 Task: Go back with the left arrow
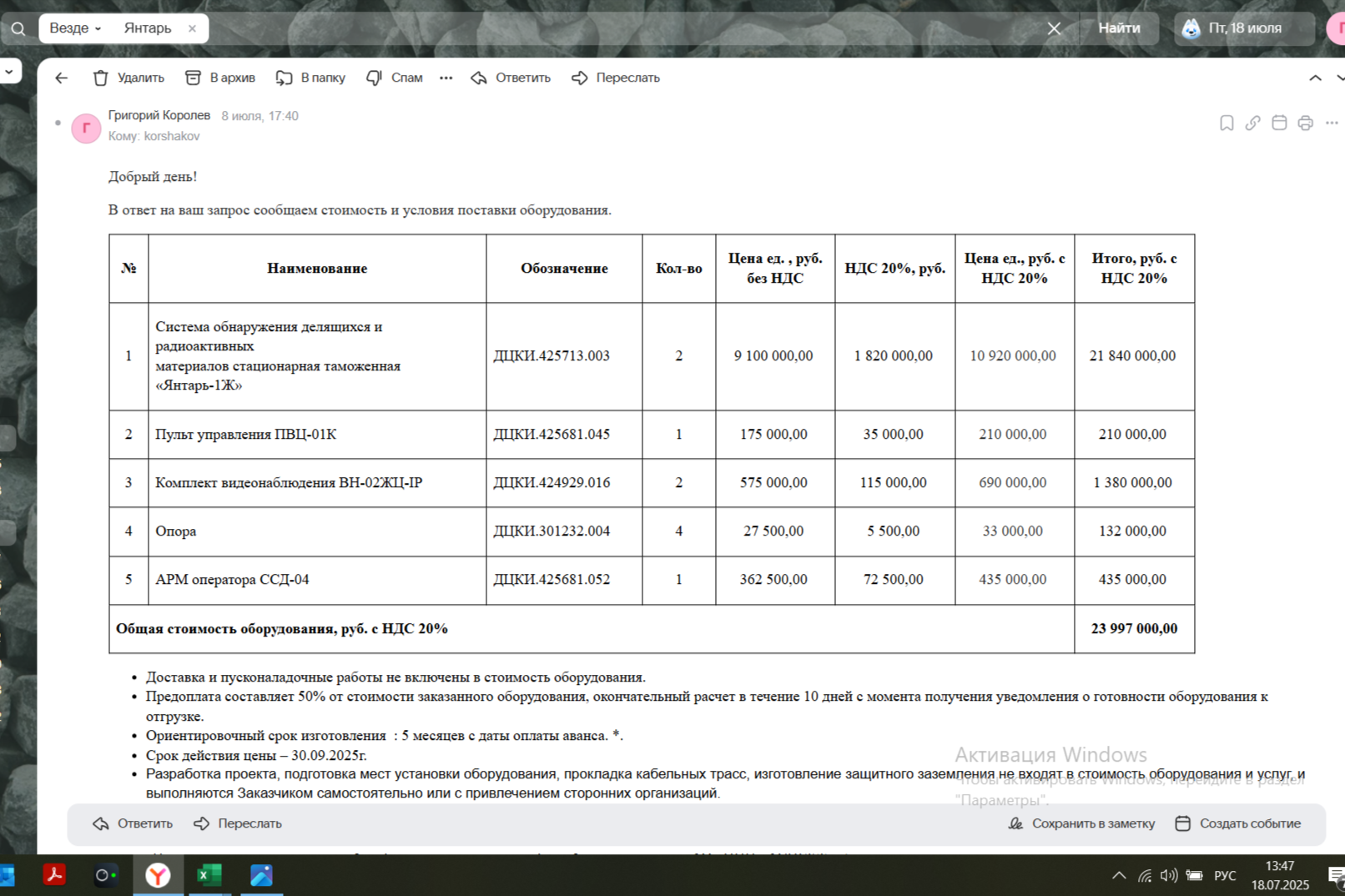[61, 78]
